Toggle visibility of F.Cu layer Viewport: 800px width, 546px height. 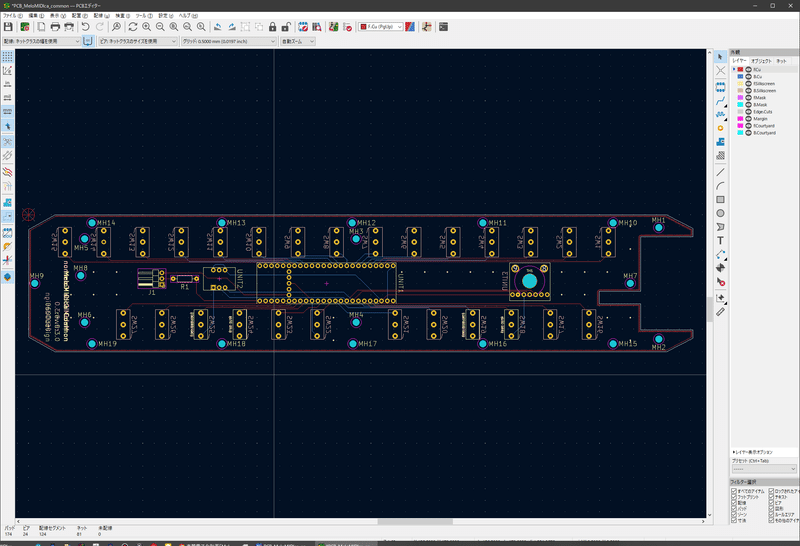point(748,69)
